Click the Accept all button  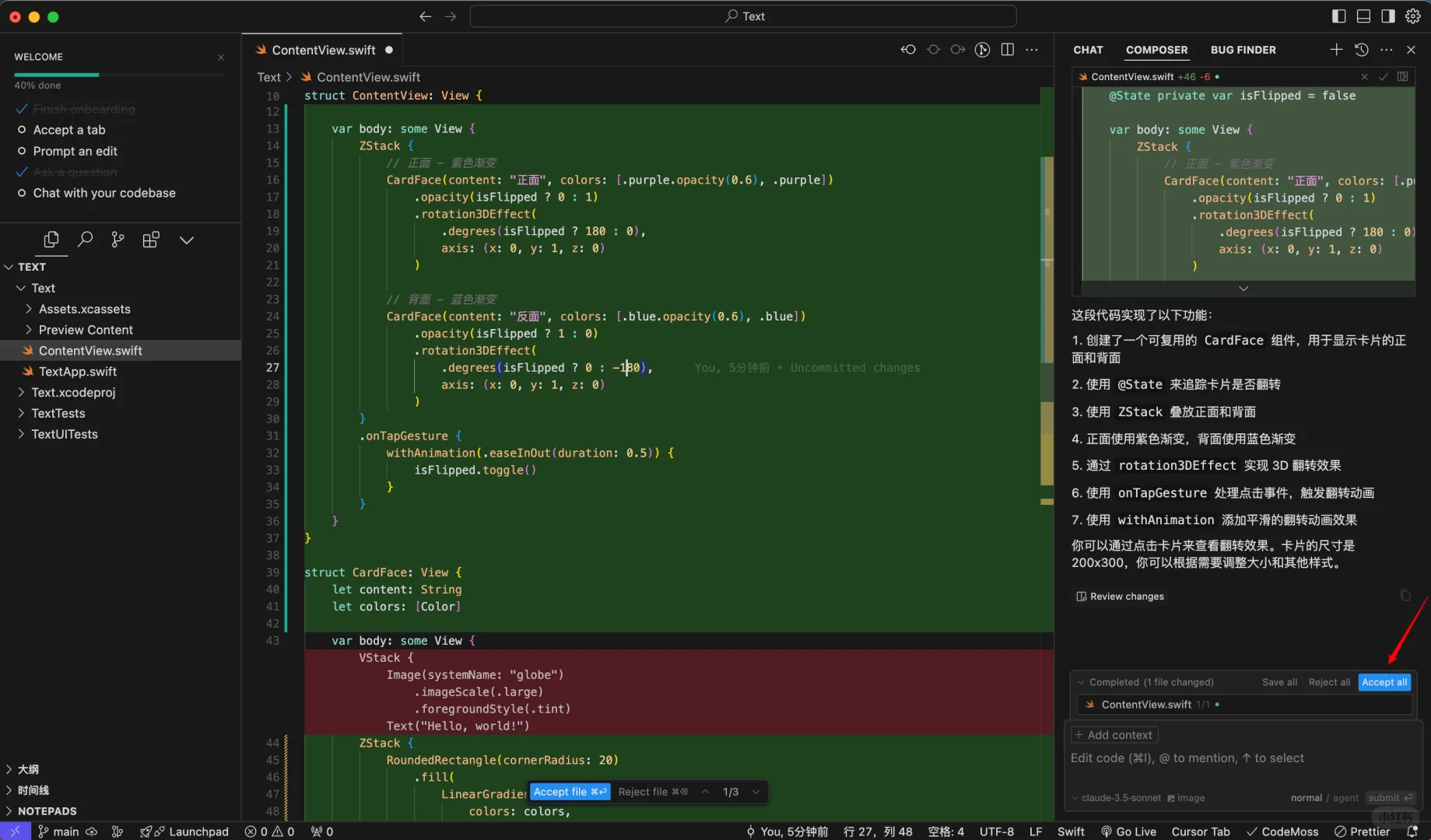coord(1384,682)
